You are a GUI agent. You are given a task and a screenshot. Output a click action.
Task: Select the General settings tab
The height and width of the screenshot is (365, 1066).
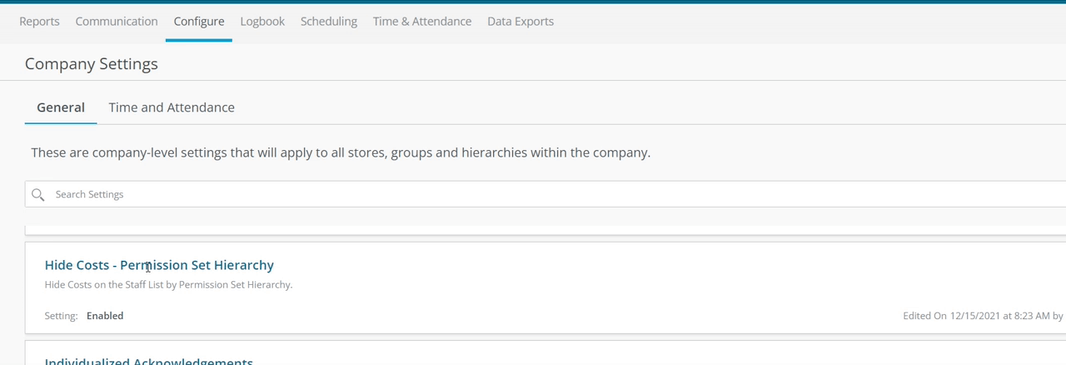coord(61,107)
